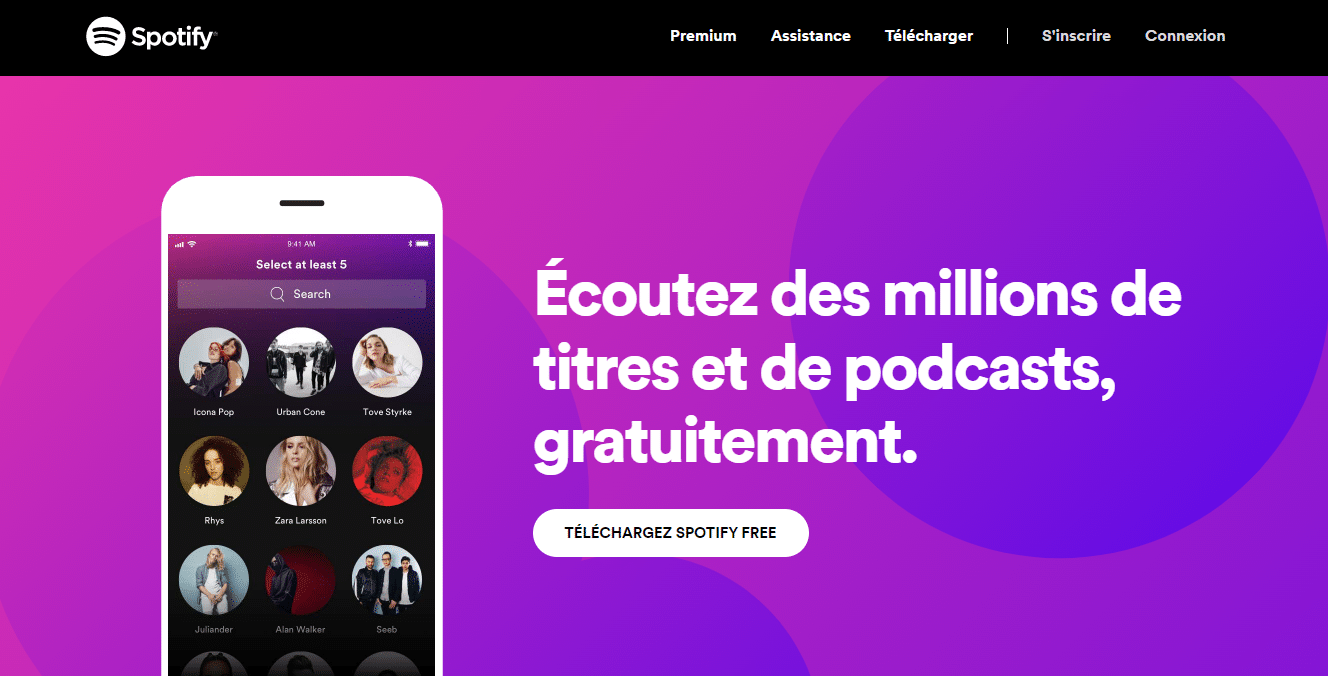Select the Seeb artist avatar

pyautogui.click(x=387, y=580)
